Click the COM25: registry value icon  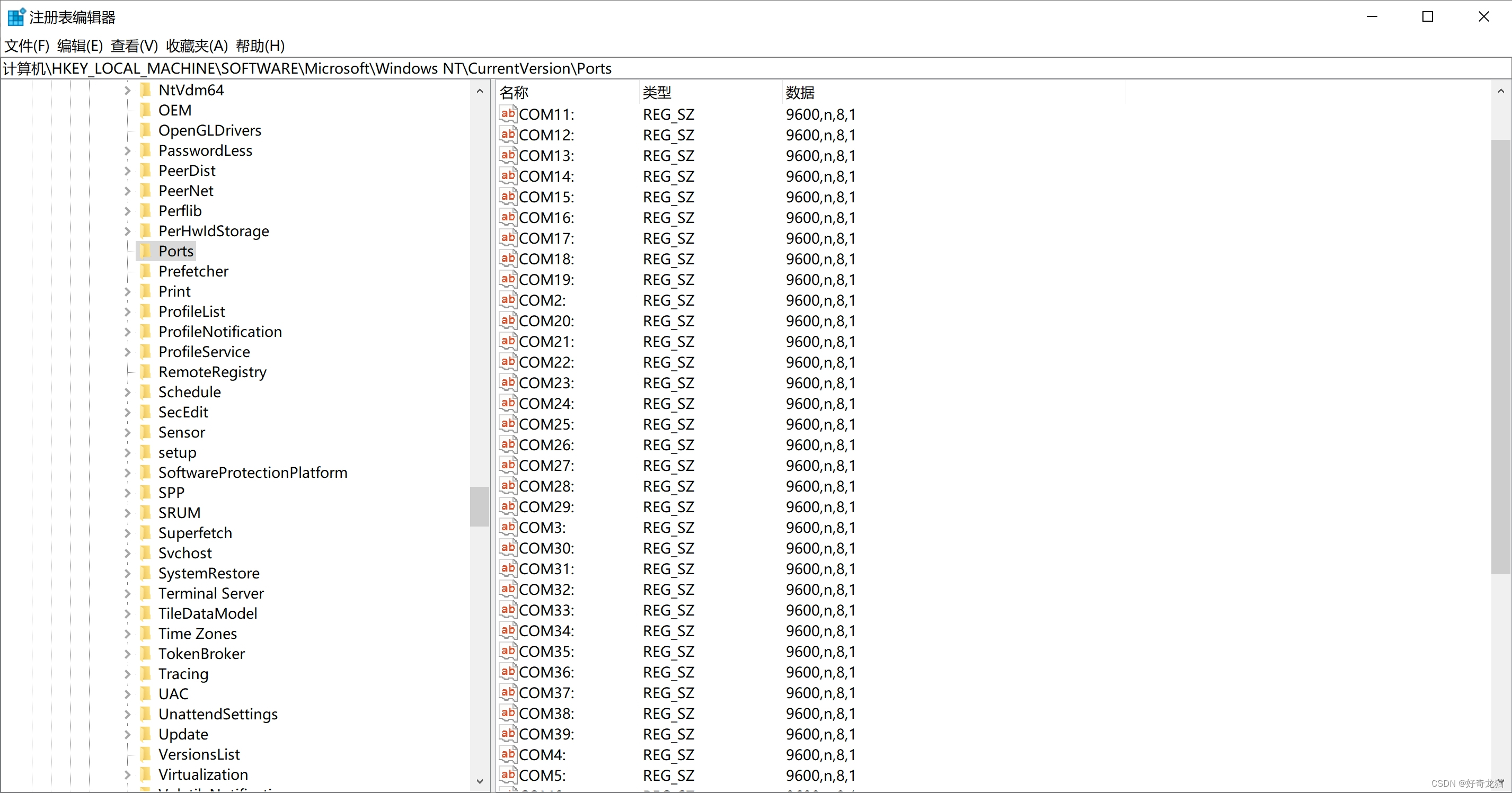coord(508,423)
